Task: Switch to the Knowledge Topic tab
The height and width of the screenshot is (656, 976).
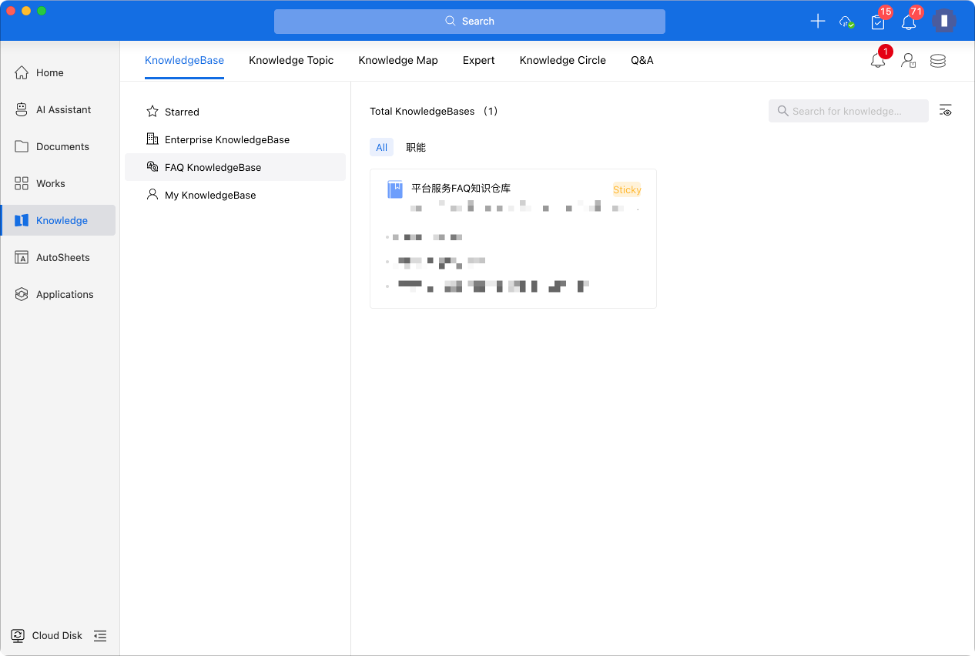Action: point(291,61)
